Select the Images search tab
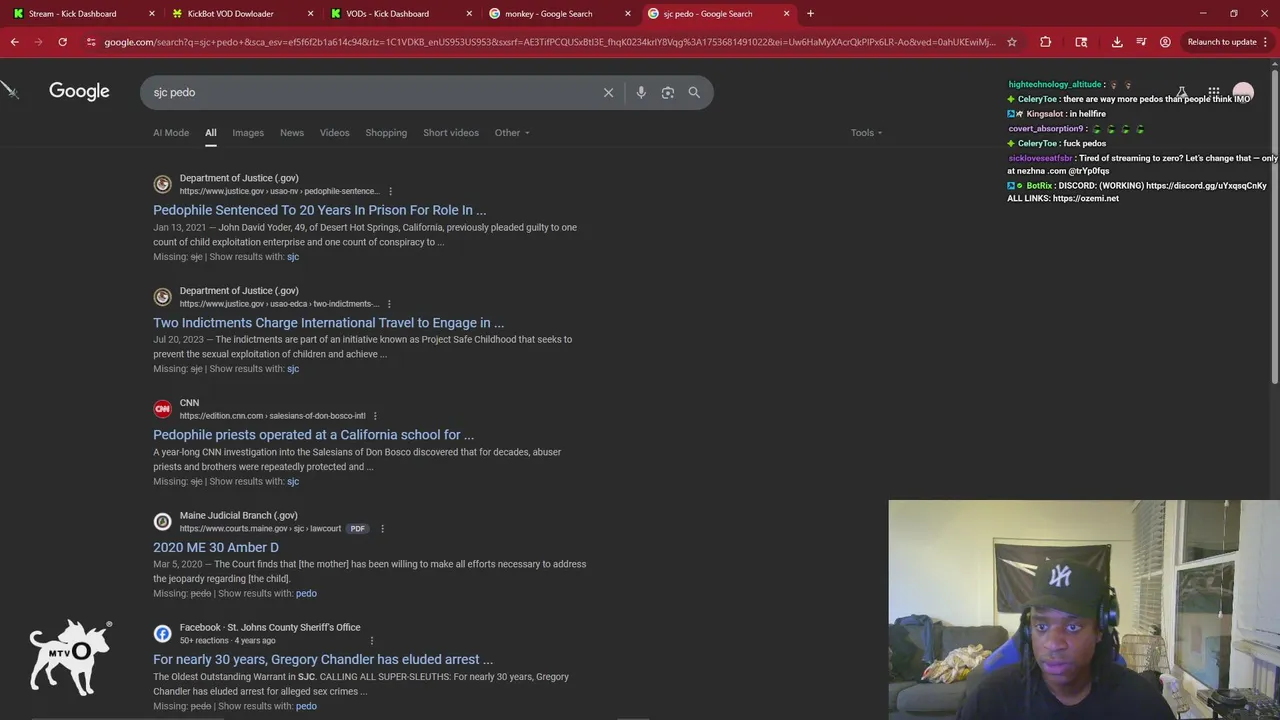This screenshot has height=720, width=1280. pyautogui.click(x=248, y=133)
